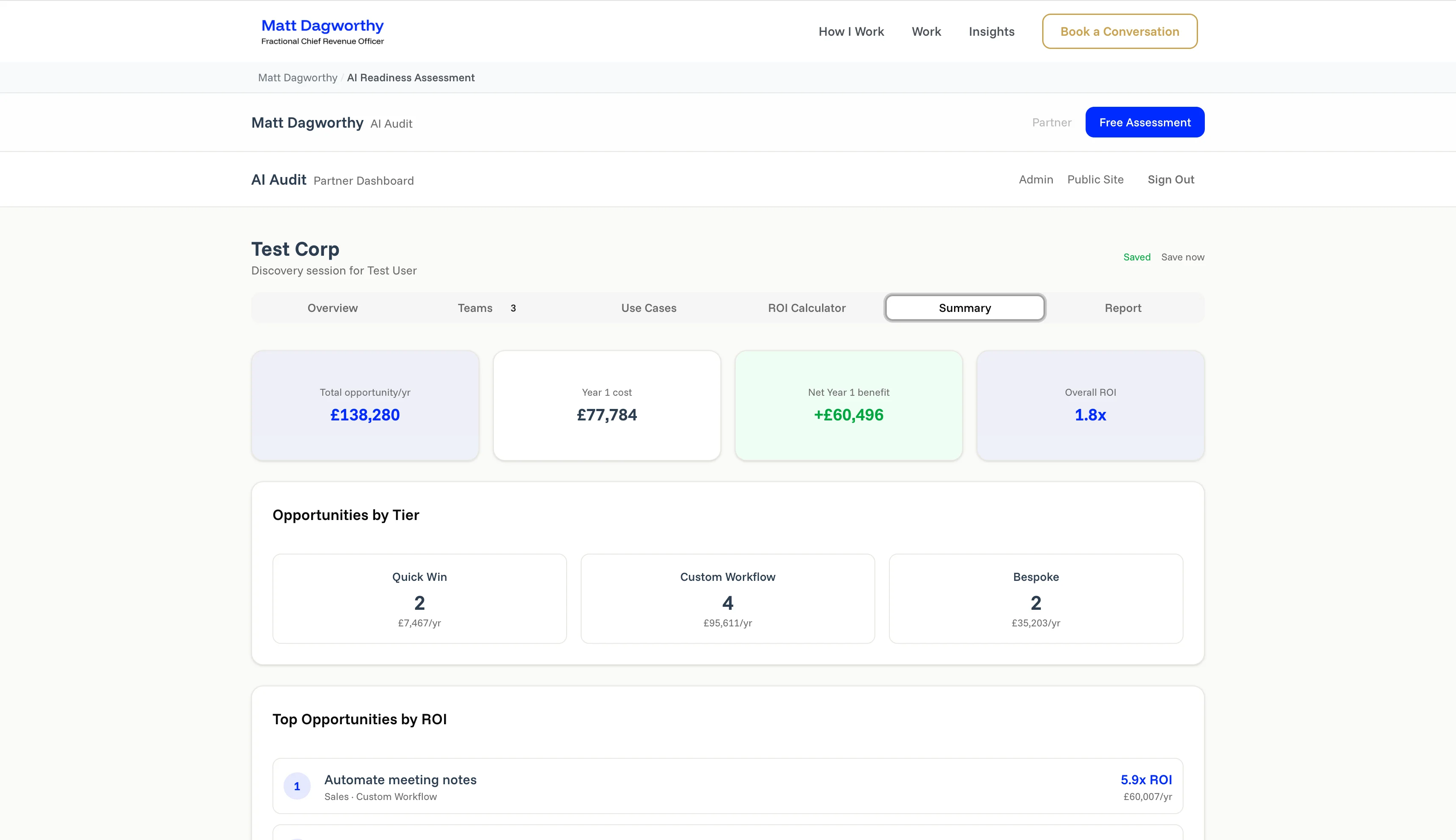
Task: Click the Free Assessment button
Action: click(x=1144, y=122)
